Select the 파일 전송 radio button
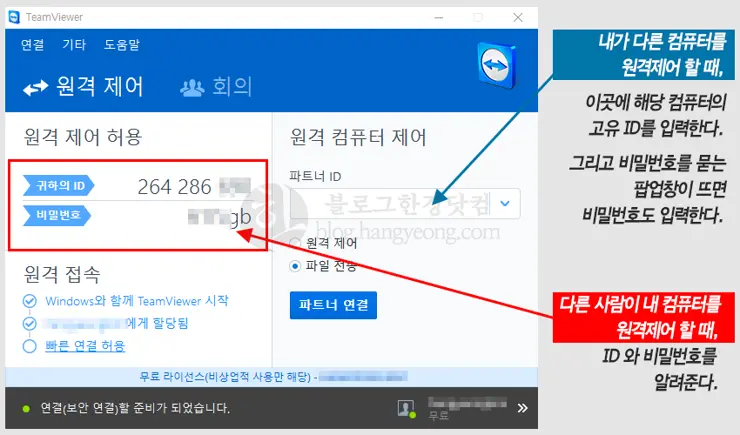Image resolution: width=740 pixels, height=435 pixels. tap(295, 266)
